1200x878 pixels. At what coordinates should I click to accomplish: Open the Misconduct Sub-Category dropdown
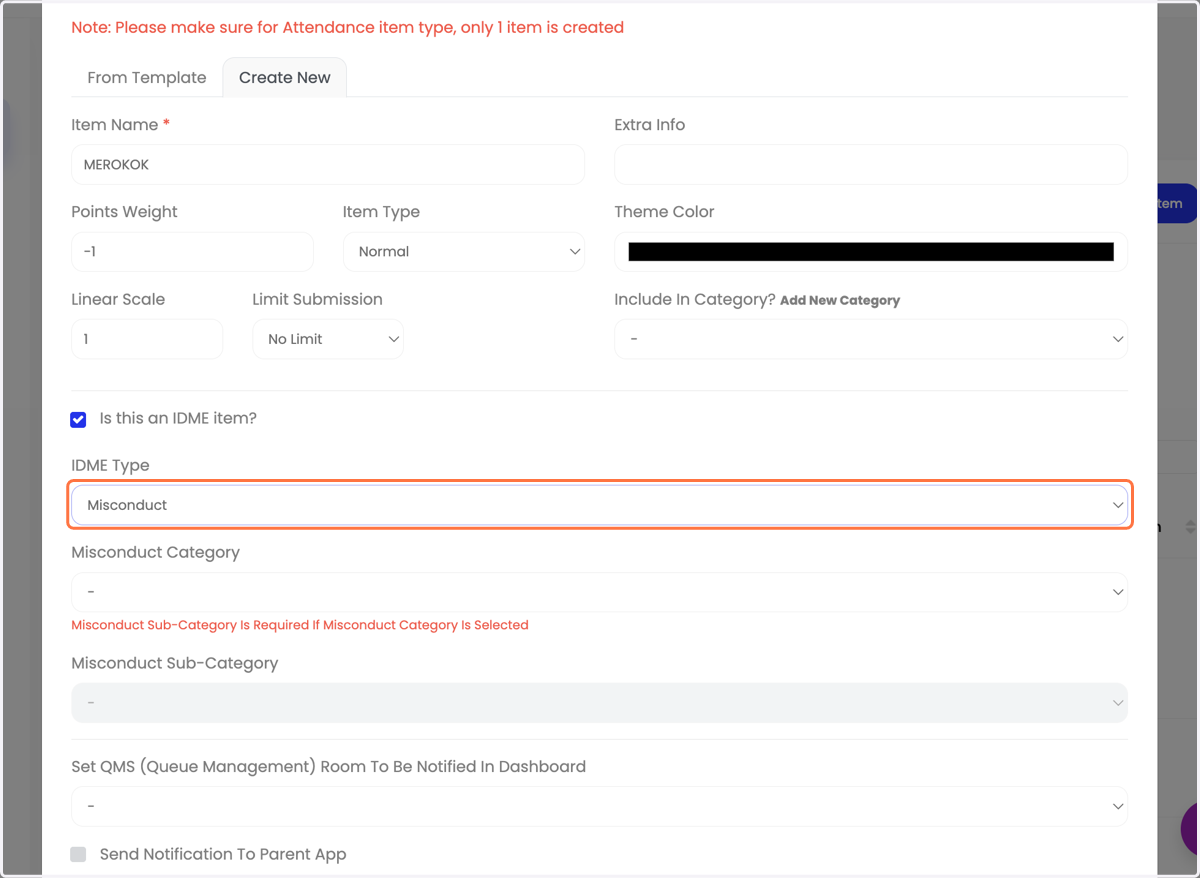click(x=599, y=703)
